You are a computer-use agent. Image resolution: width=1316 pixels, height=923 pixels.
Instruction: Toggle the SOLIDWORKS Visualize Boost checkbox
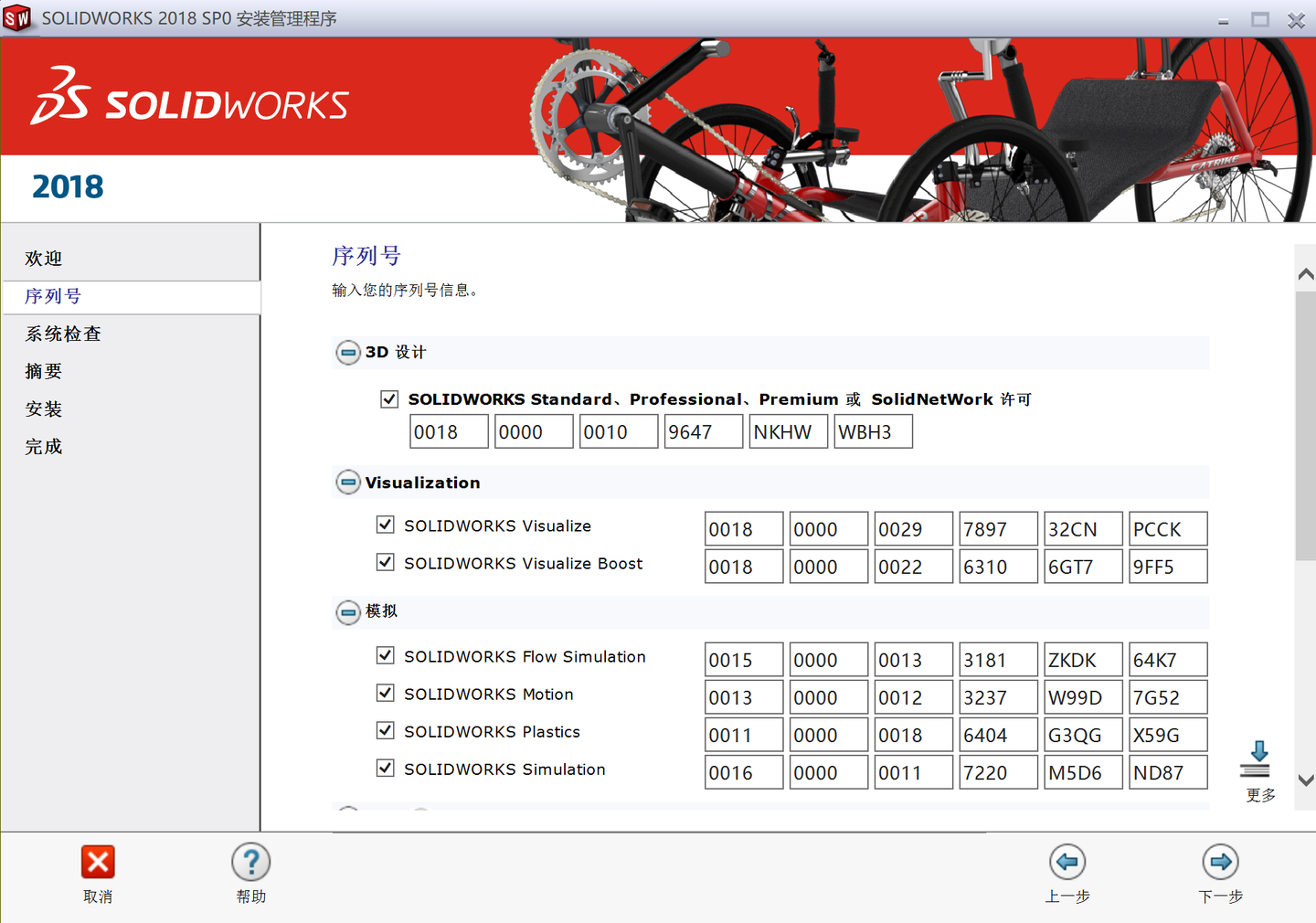point(386,562)
